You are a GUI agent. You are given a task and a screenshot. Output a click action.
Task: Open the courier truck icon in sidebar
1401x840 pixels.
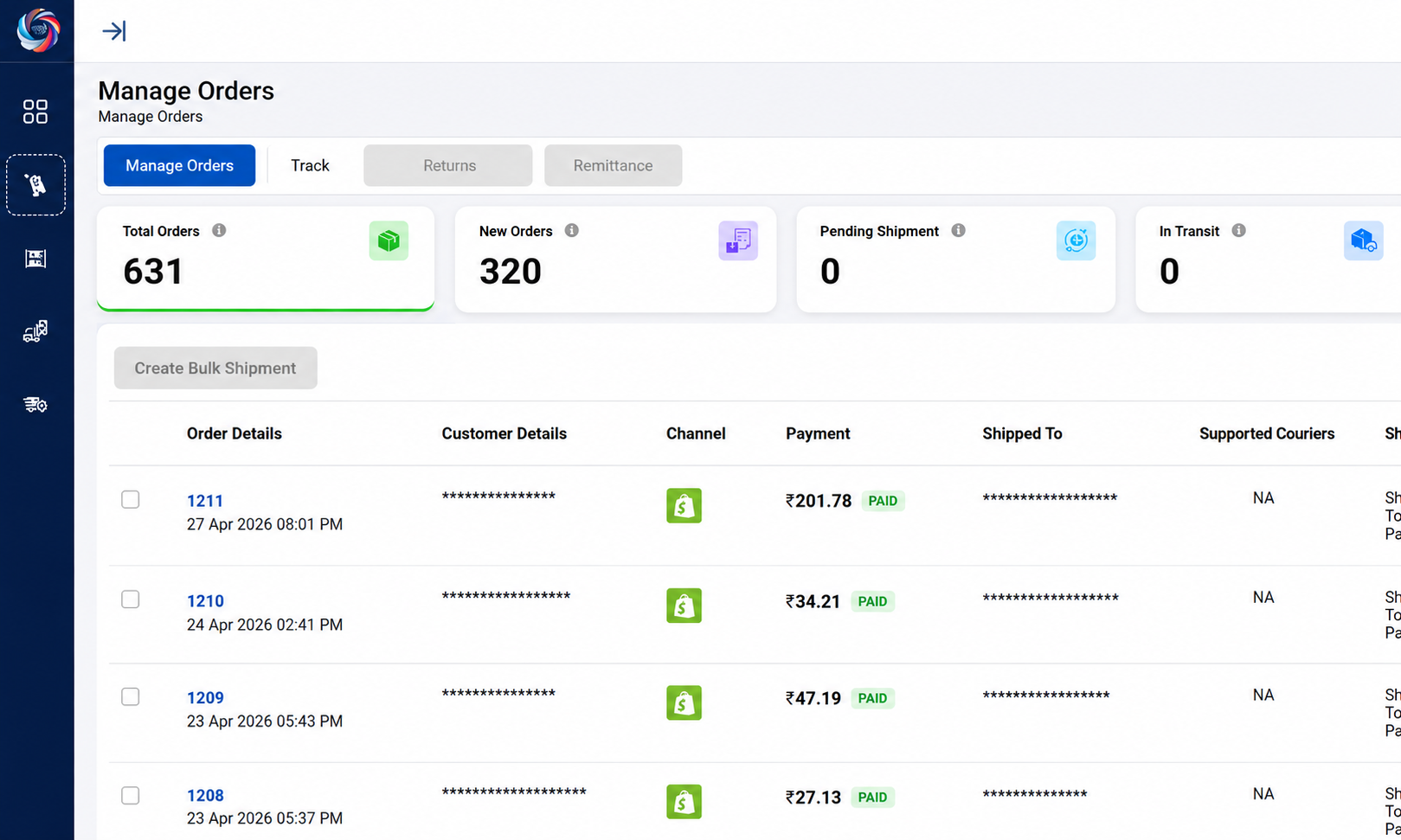pos(35,331)
